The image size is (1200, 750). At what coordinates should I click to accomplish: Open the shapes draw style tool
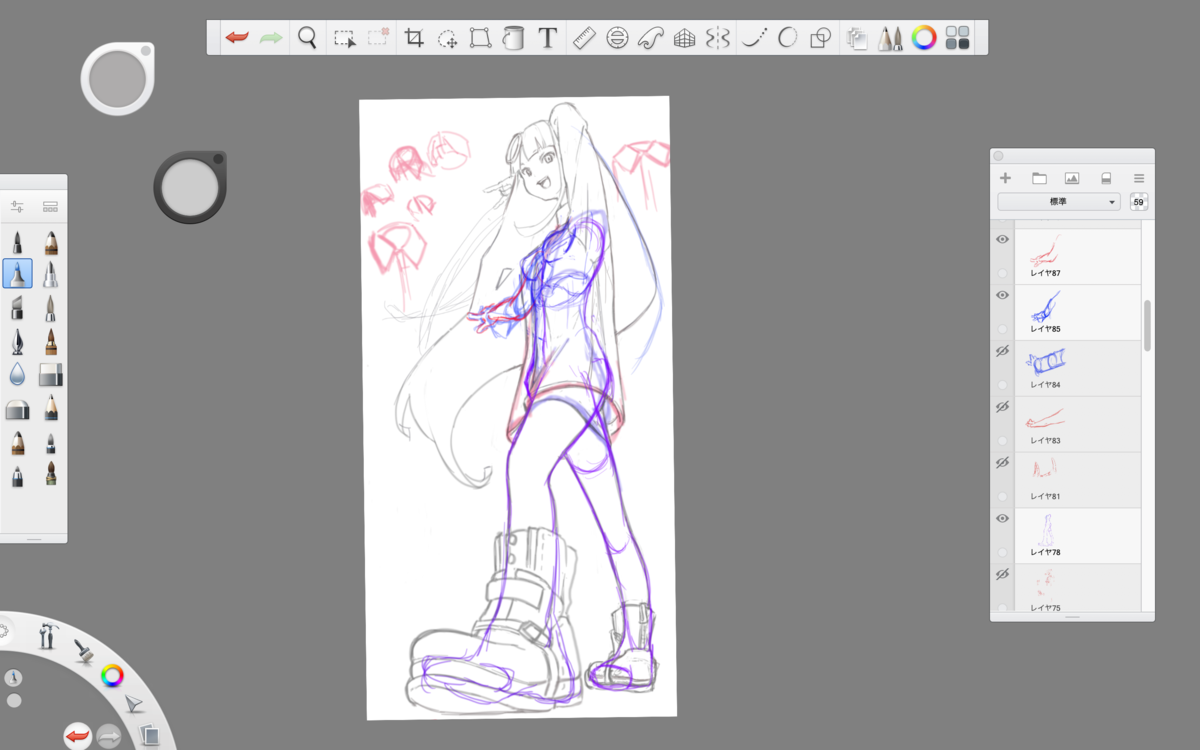[820, 38]
